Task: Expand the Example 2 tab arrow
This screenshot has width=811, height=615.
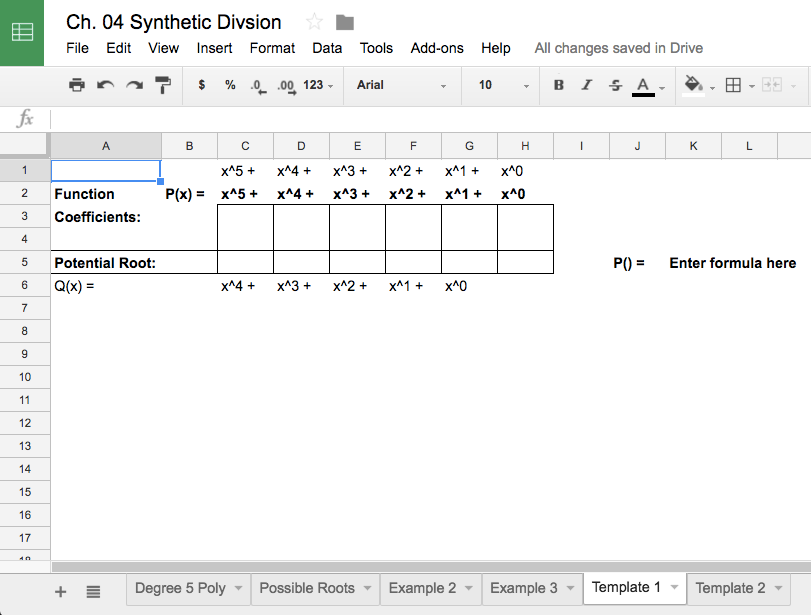Action: coord(469,588)
